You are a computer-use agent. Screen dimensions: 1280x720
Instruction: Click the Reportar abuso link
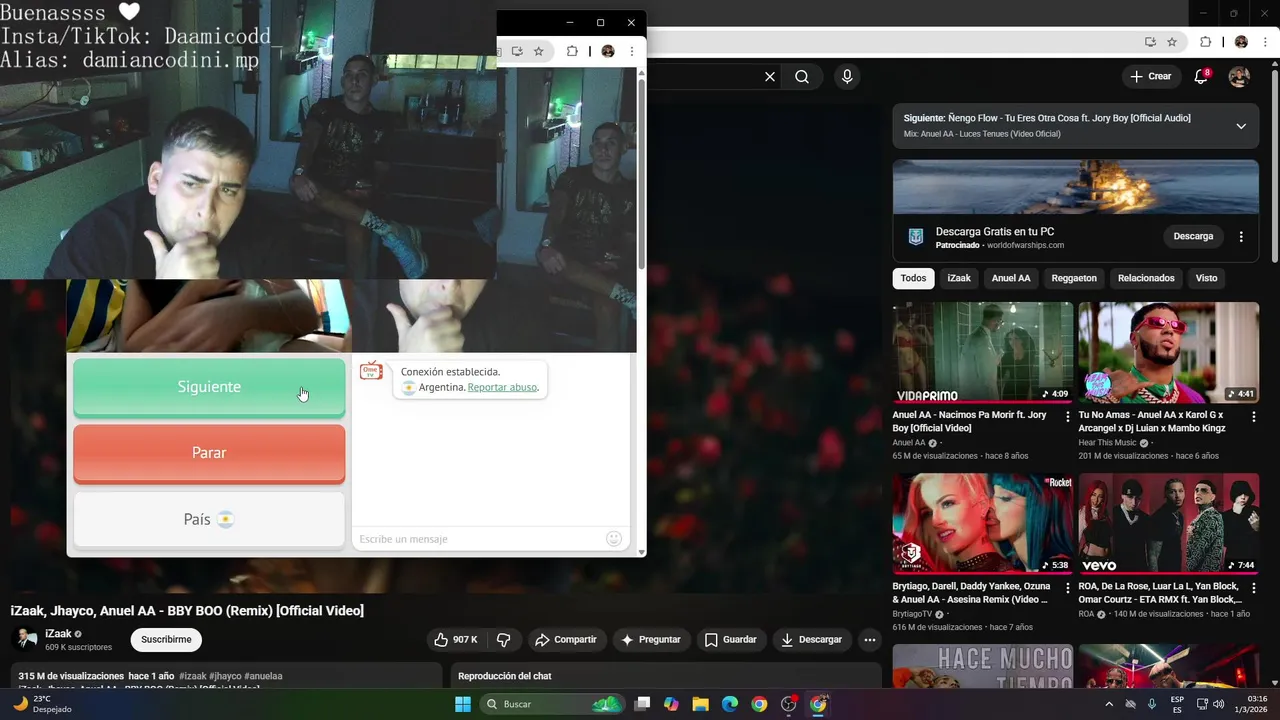tap(502, 387)
